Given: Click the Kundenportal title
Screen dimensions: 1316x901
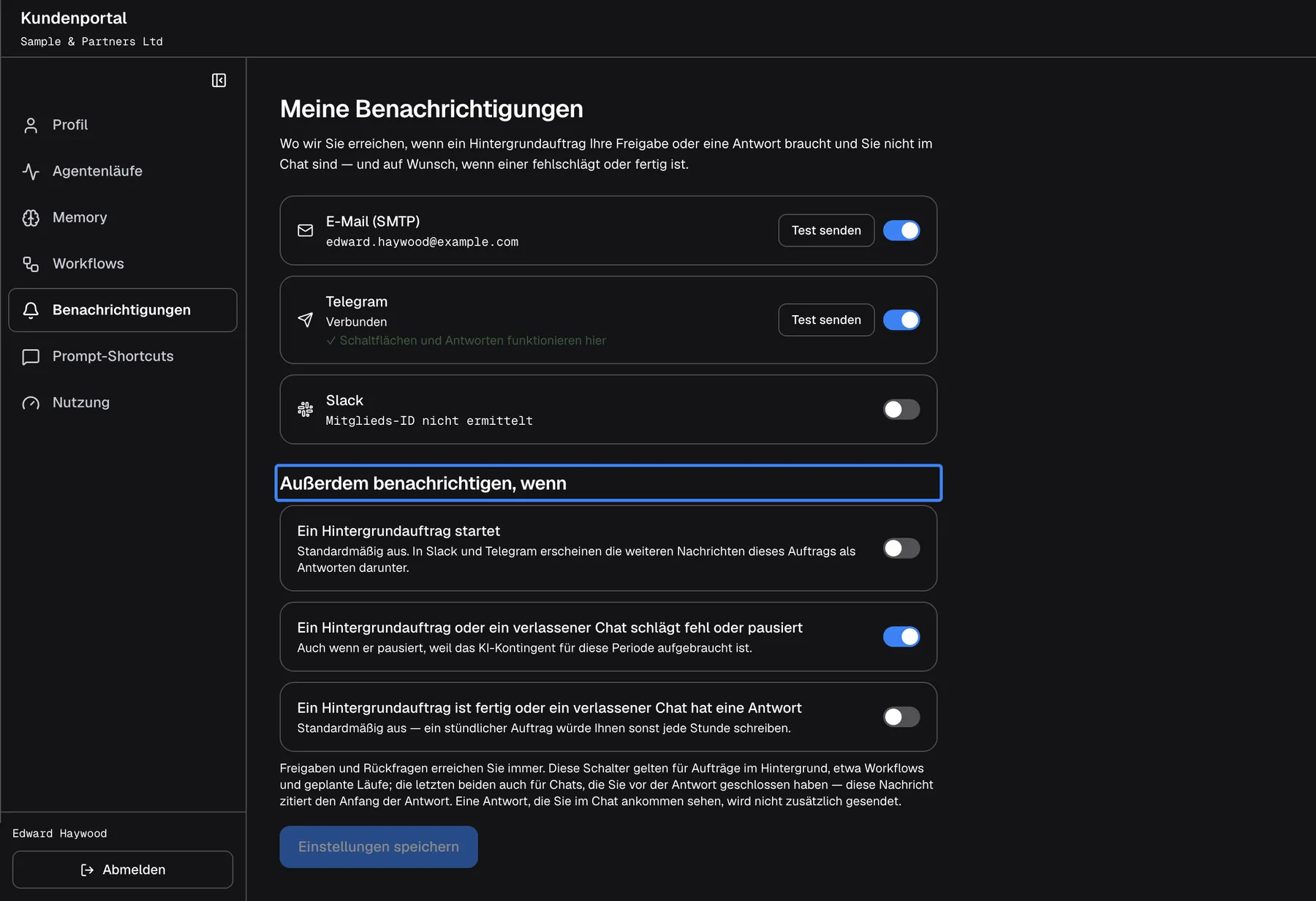Looking at the screenshot, I should 74,18.
